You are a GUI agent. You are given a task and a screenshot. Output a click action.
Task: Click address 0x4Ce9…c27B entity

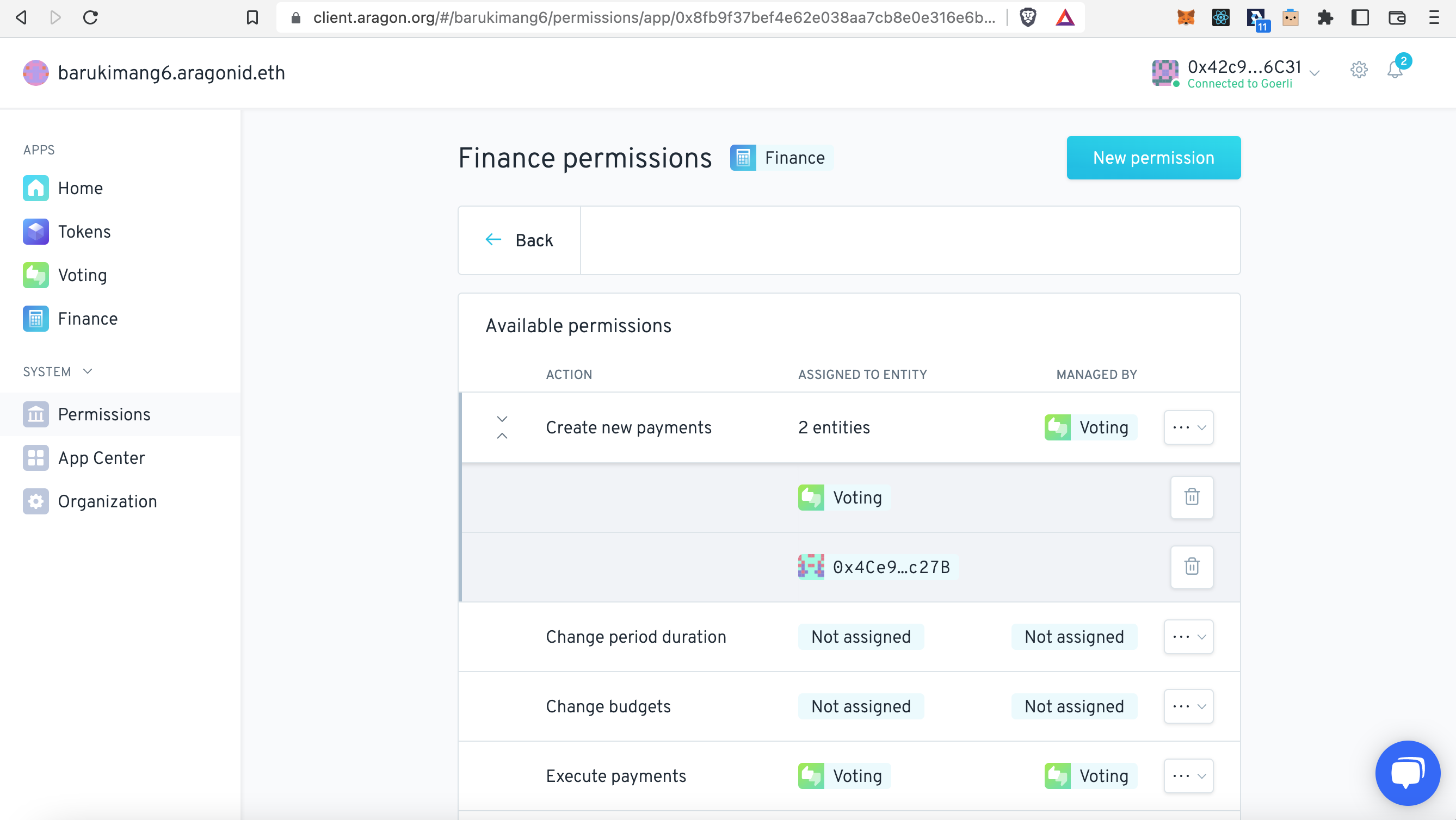pyautogui.click(x=878, y=567)
